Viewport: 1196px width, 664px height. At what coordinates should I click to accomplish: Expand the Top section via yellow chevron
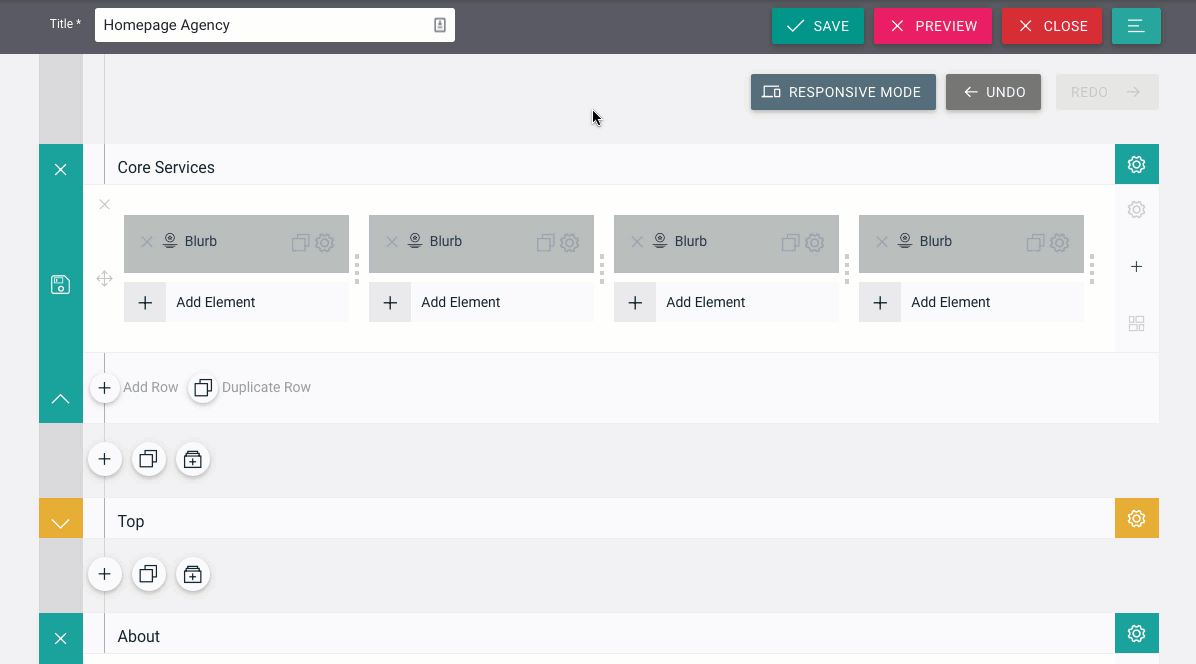click(60, 518)
